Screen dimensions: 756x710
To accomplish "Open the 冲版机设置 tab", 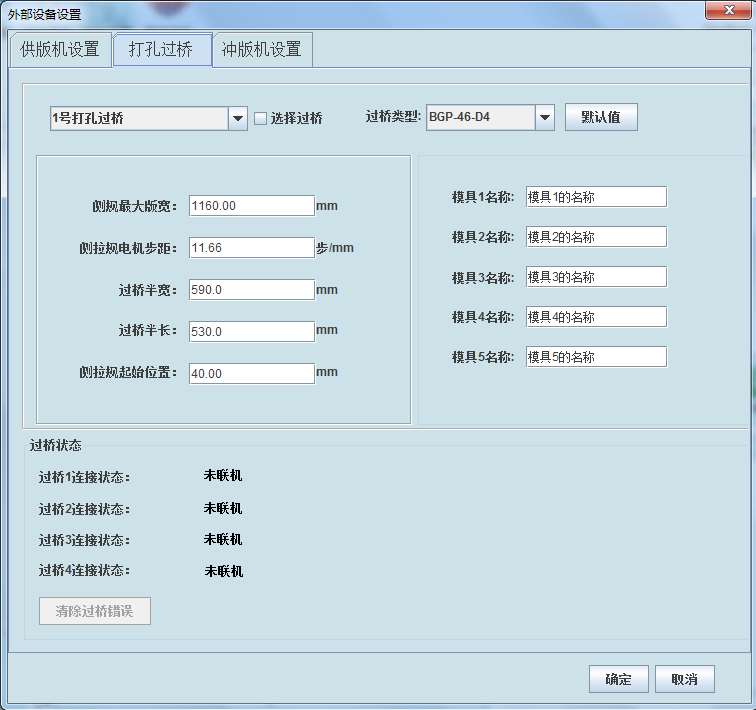I will 262,49.
